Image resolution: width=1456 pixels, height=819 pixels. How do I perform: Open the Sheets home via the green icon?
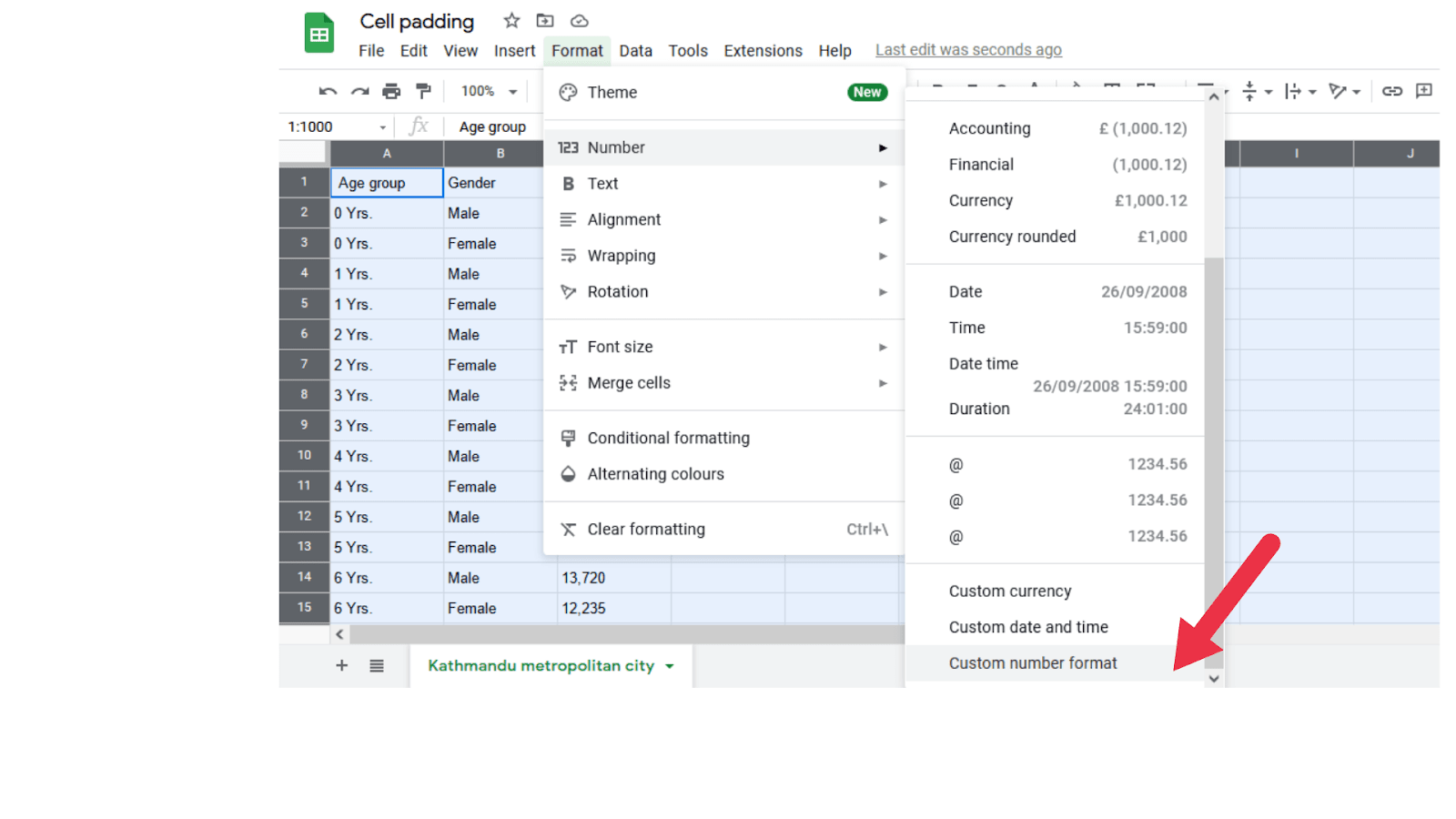[x=318, y=33]
